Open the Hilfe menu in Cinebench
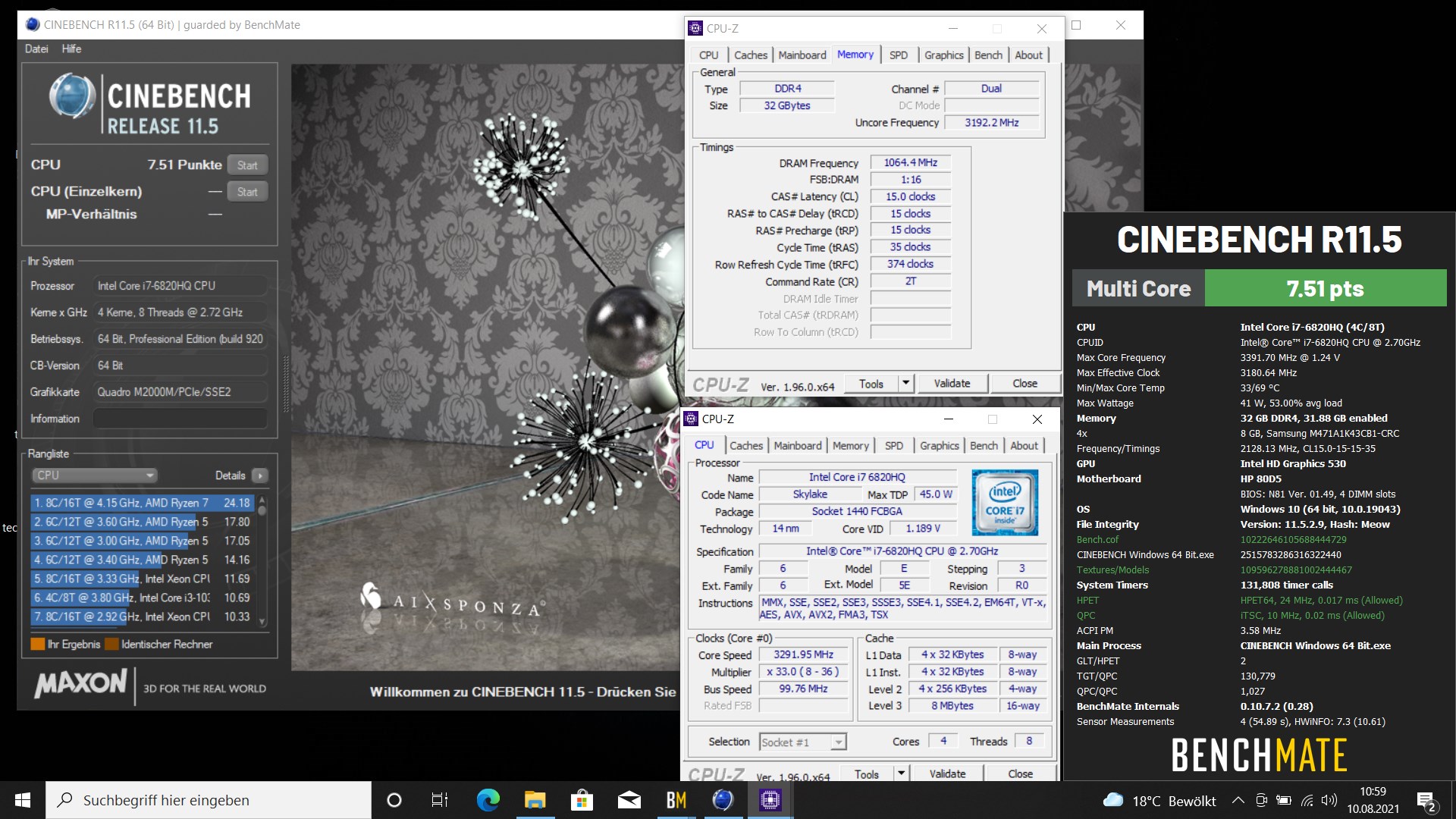The image size is (1456, 819). click(71, 49)
